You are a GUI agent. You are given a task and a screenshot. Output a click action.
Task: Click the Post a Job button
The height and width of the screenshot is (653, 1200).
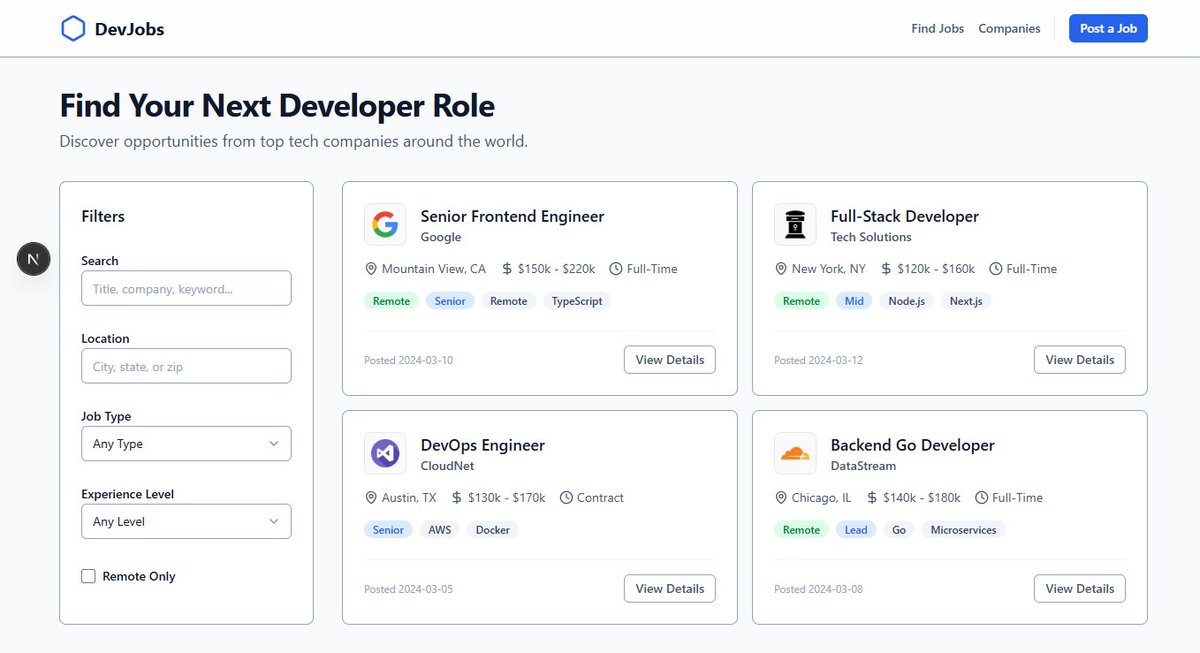(1108, 29)
